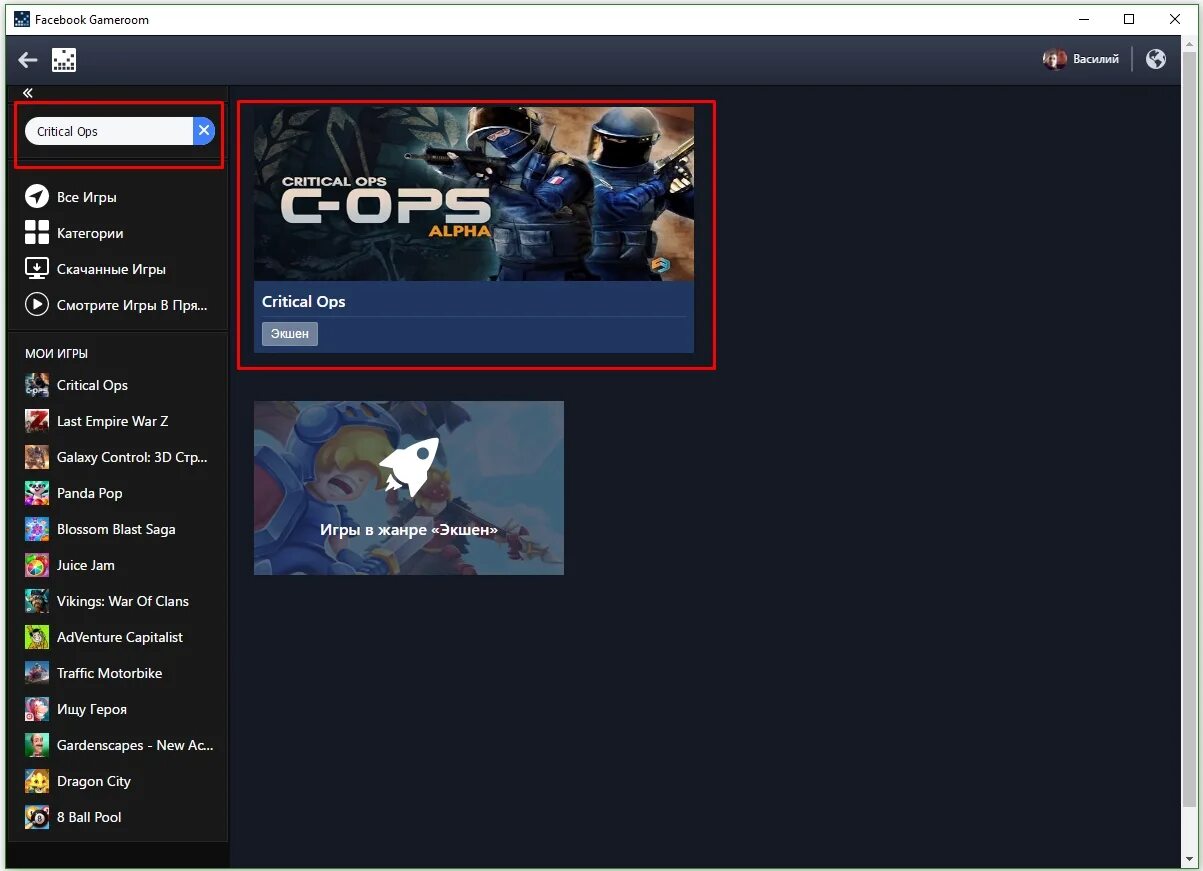Select Panda Pop text
This screenshot has height=871, width=1203.
pyautogui.click(x=90, y=493)
